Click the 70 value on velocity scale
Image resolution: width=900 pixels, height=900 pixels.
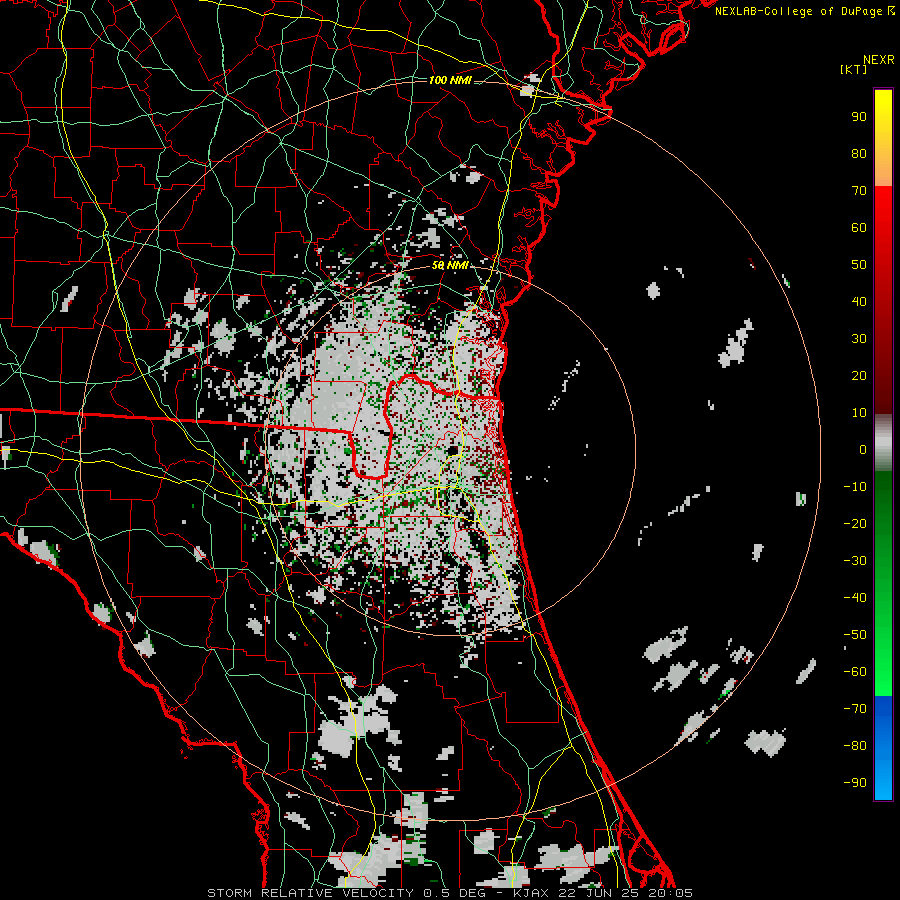coord(859,191)
